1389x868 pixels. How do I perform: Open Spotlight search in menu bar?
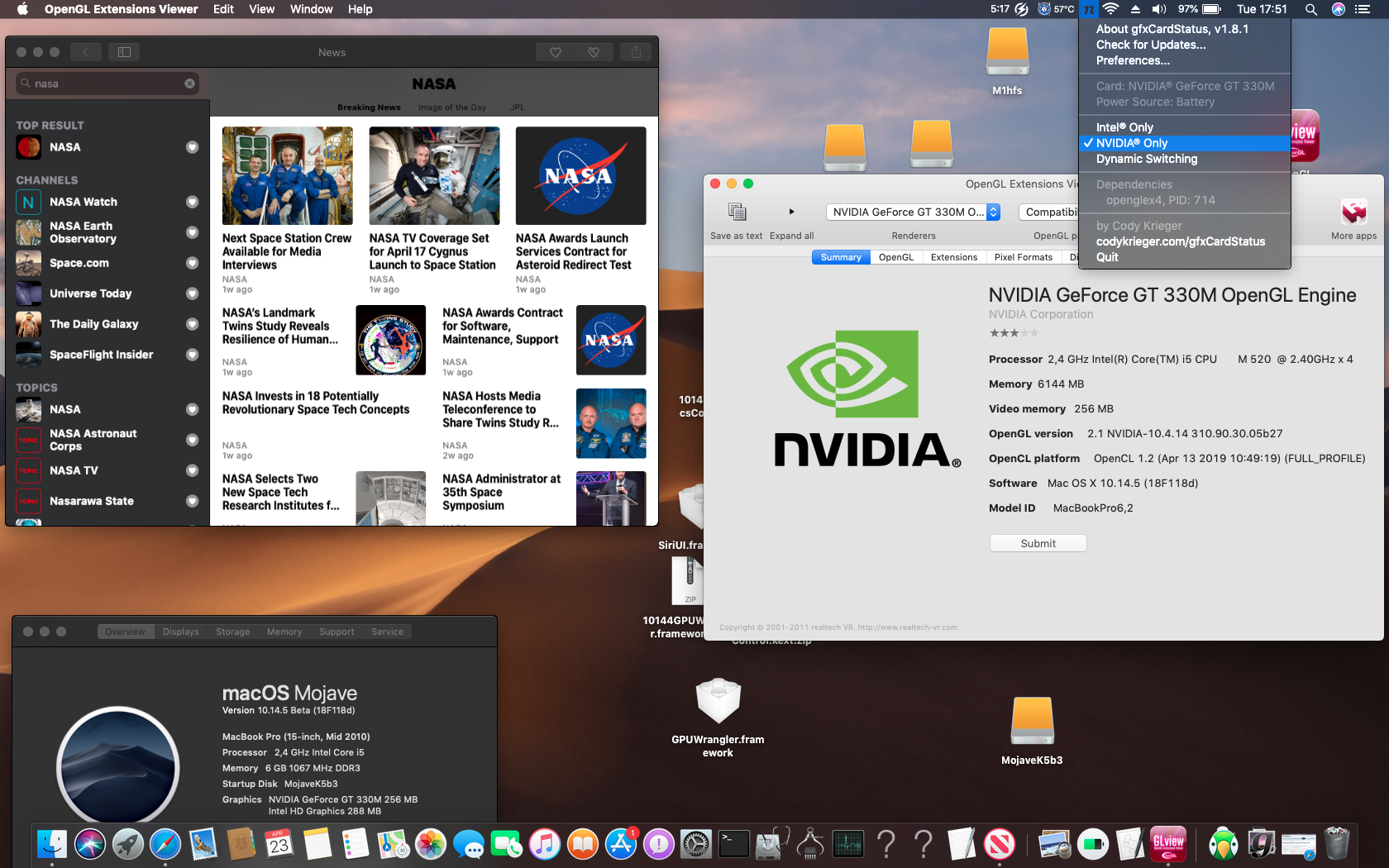[1310, 9]
